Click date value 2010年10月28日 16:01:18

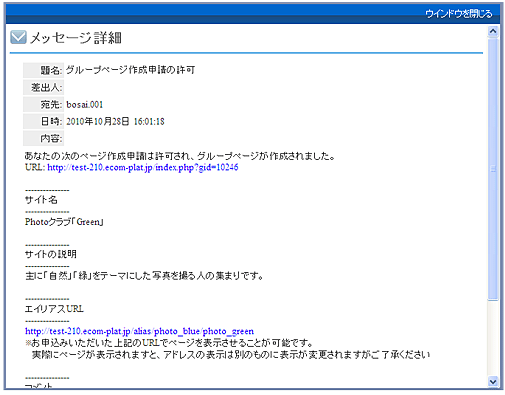[x=115, y=122]
